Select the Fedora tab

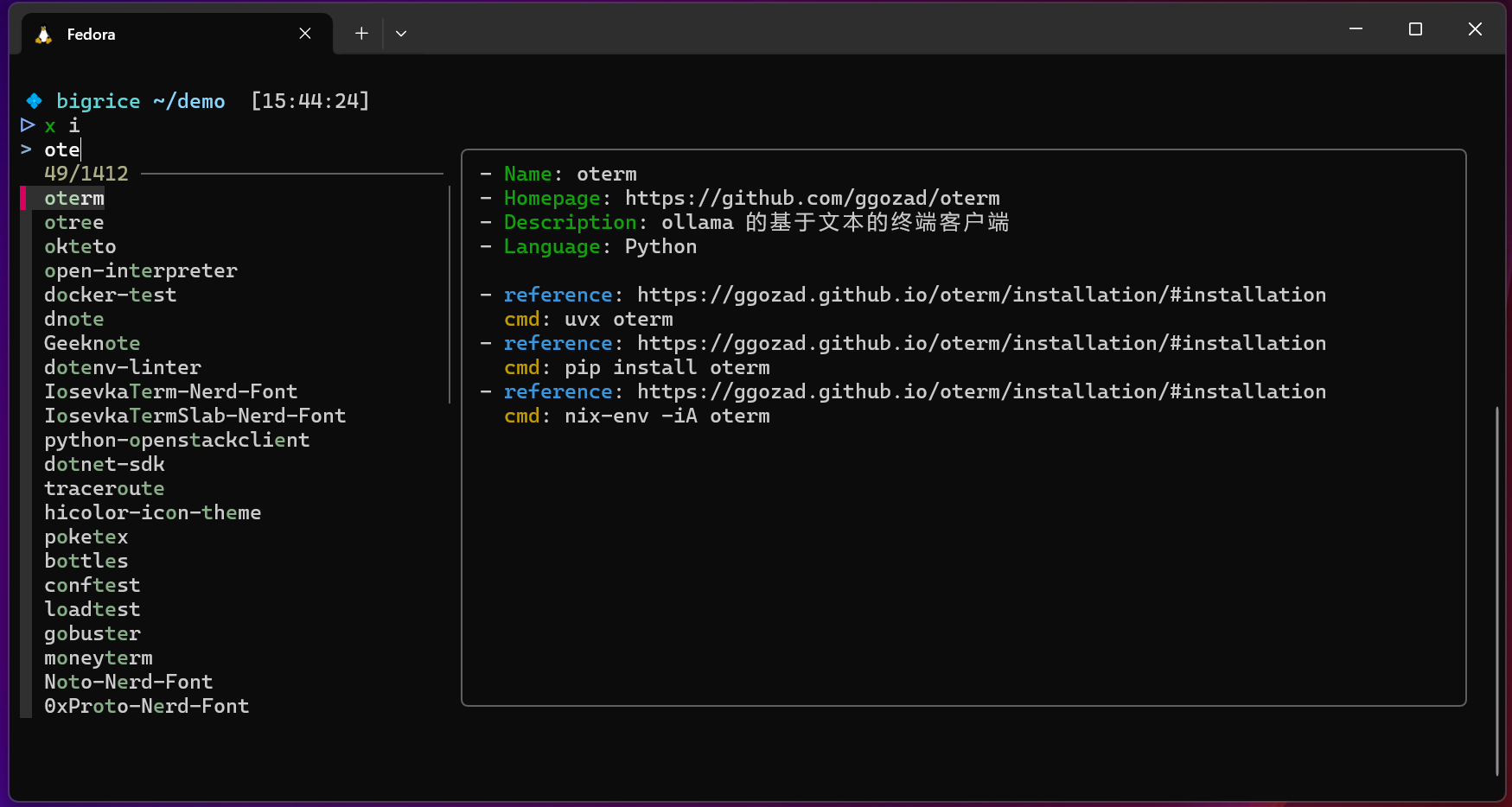(x=176, y=34)
